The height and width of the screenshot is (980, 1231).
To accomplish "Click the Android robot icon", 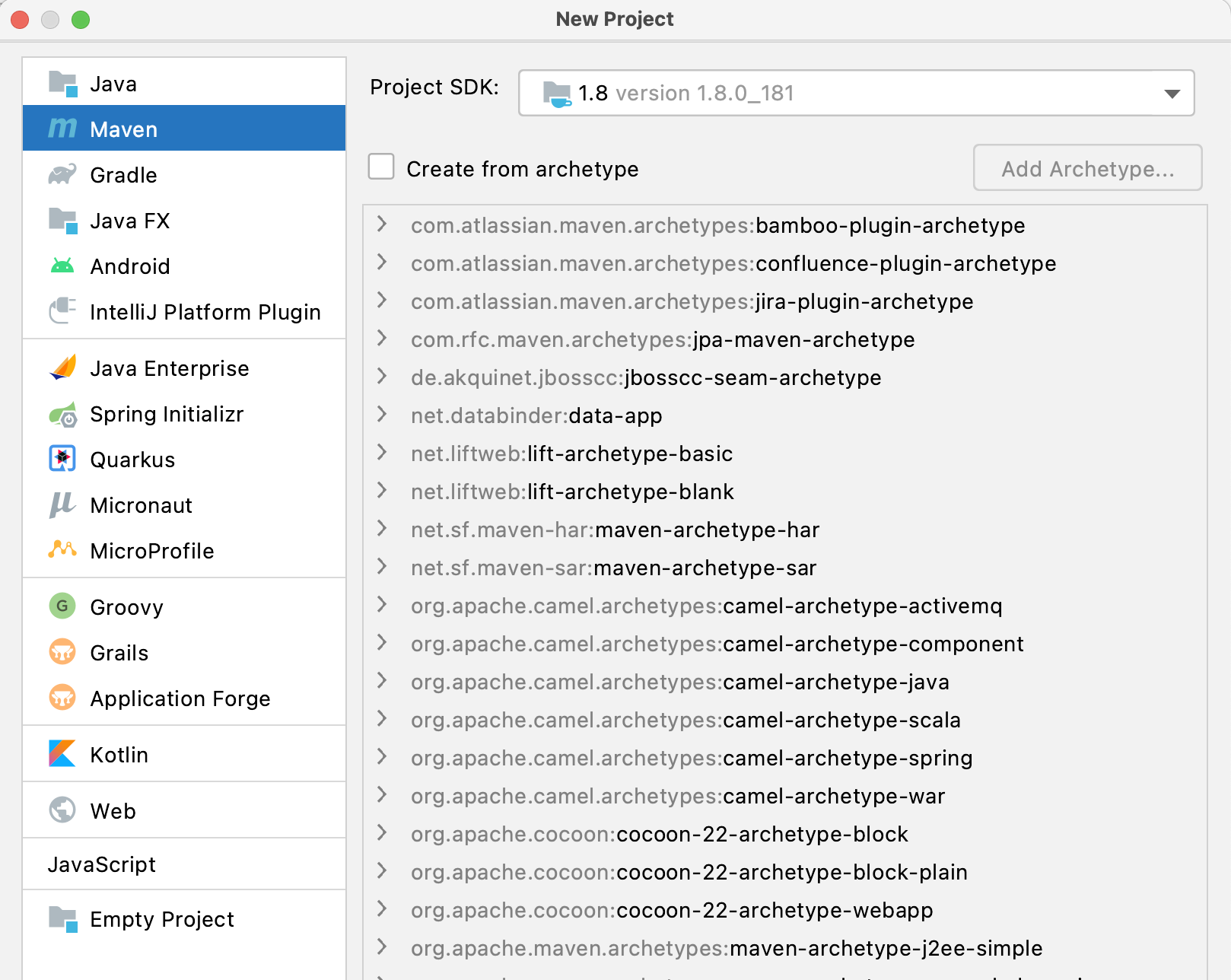I will coord(62,266).
